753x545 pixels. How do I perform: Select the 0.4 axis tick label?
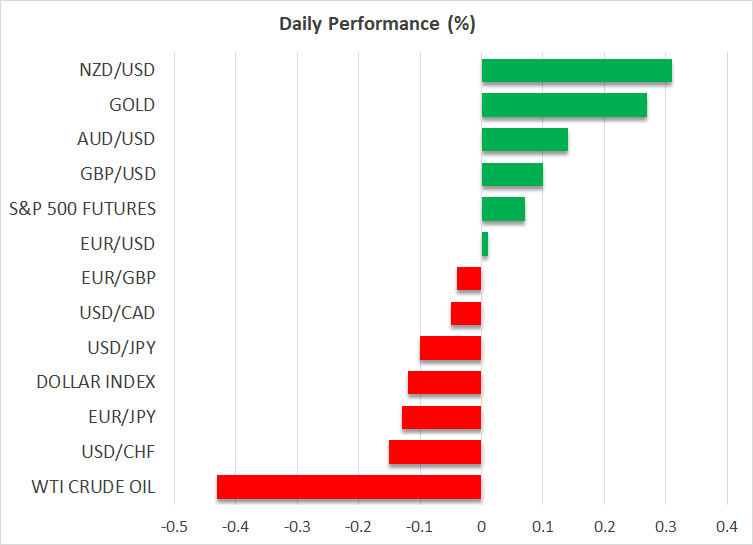[727, 526]
